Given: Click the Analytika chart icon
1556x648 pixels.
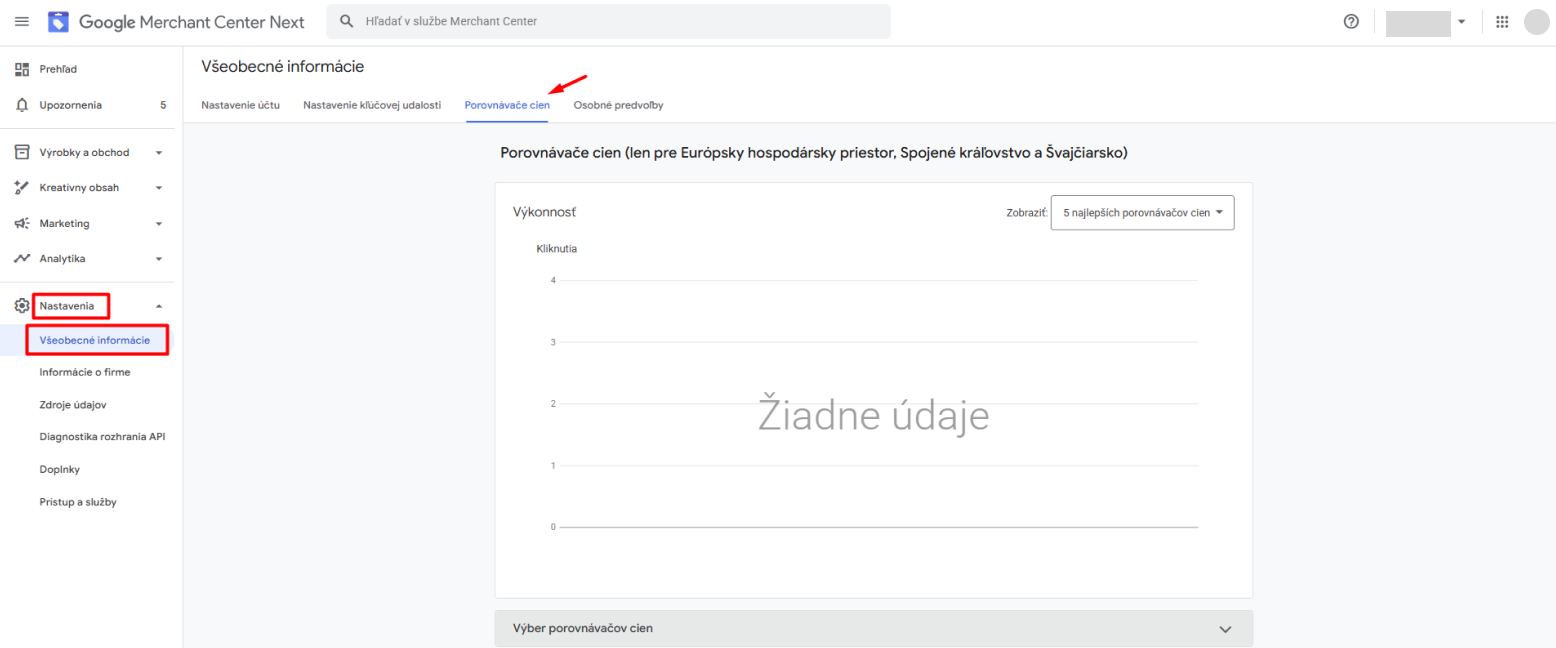Looking at the screenshot, I should pyautogui.click(x=22, y=259).
